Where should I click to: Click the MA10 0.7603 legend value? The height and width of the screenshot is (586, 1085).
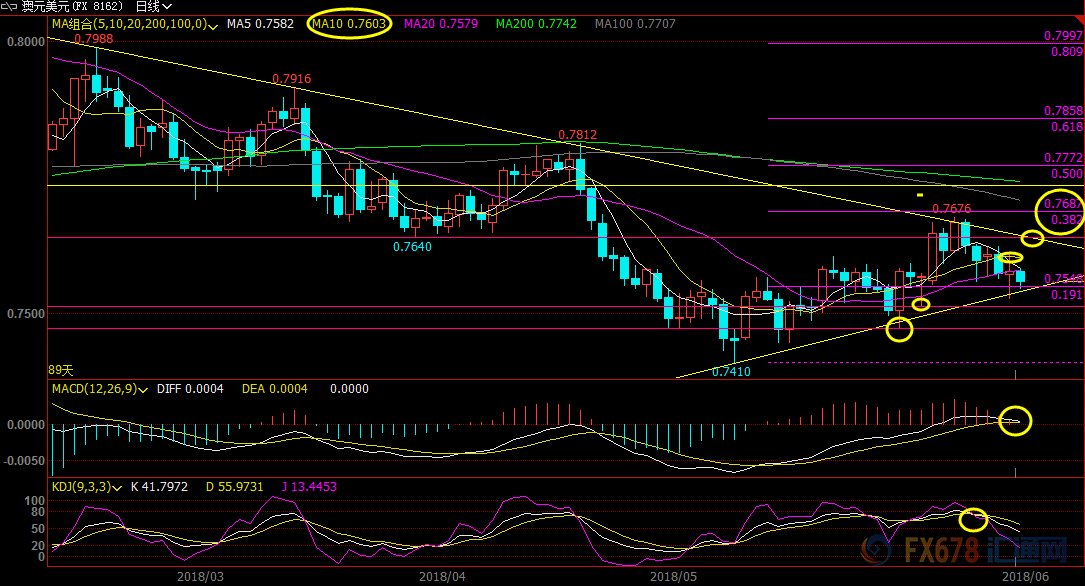[x=349, y=24]
